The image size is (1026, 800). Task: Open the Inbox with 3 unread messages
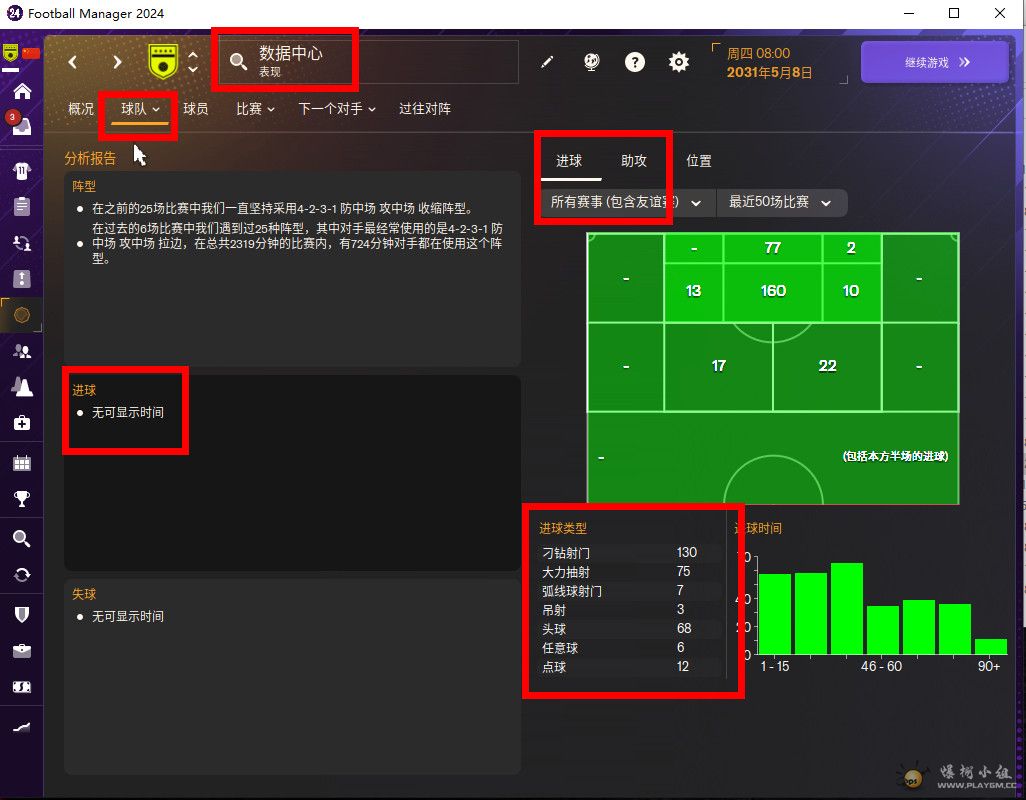(x=22, y=126)
